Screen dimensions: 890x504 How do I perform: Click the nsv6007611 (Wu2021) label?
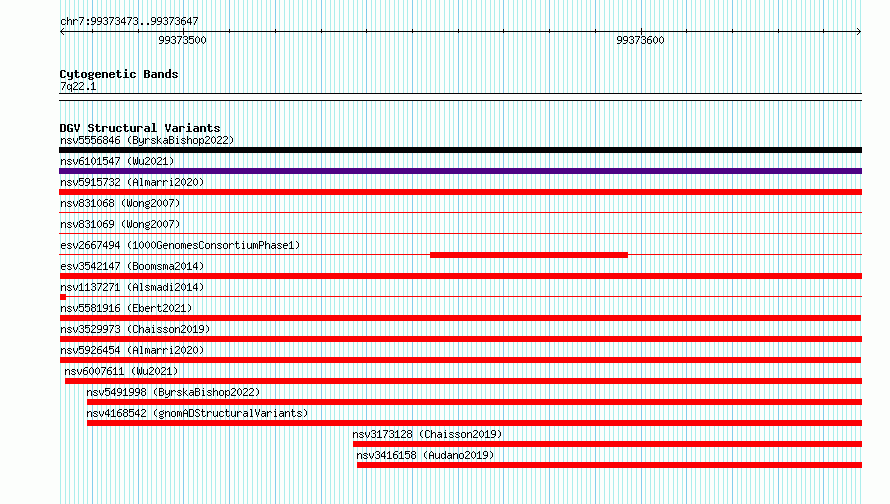pyautogui.click(x=121, y=371)
